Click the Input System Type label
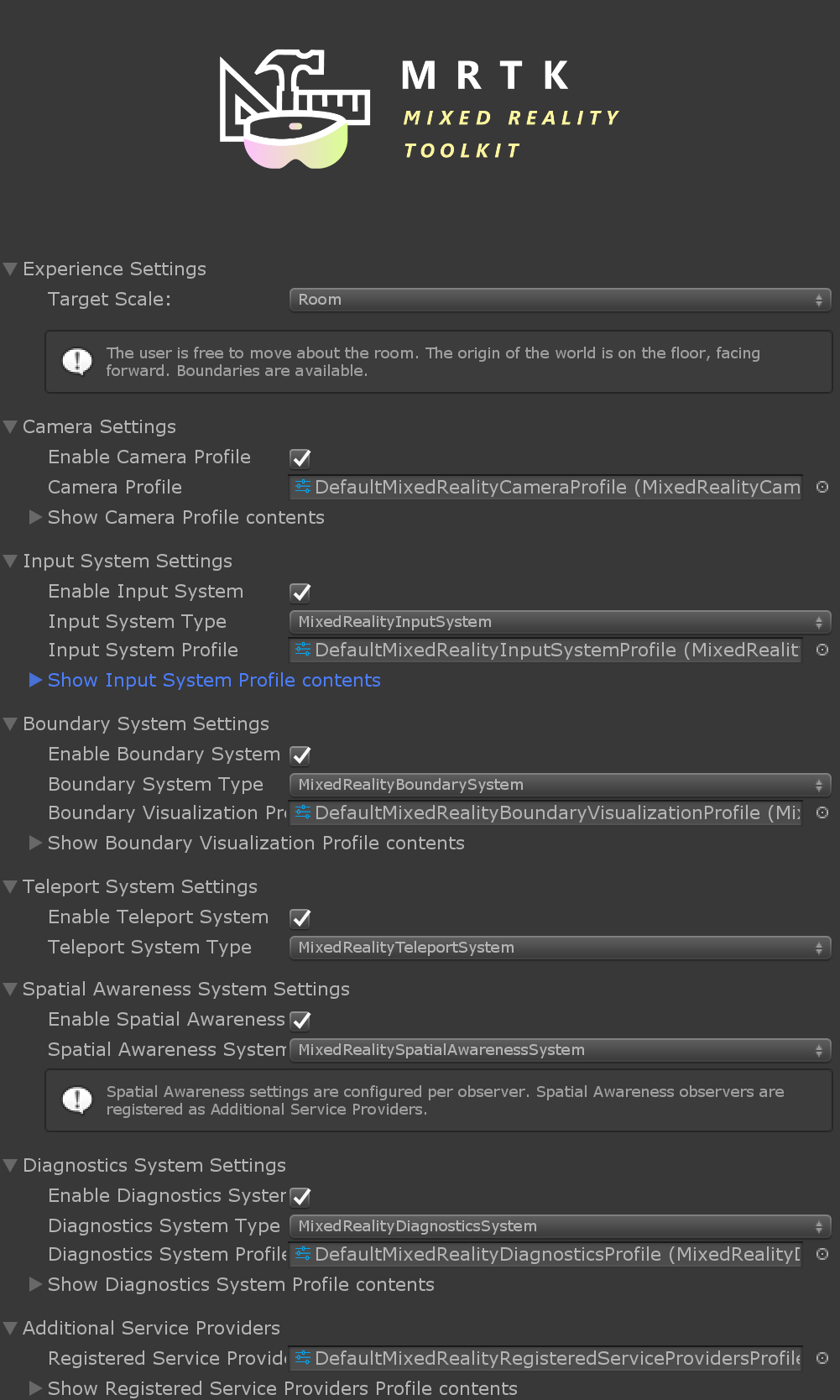The height and width of the screenshot is (1400, 840). (x=137, y=622)
